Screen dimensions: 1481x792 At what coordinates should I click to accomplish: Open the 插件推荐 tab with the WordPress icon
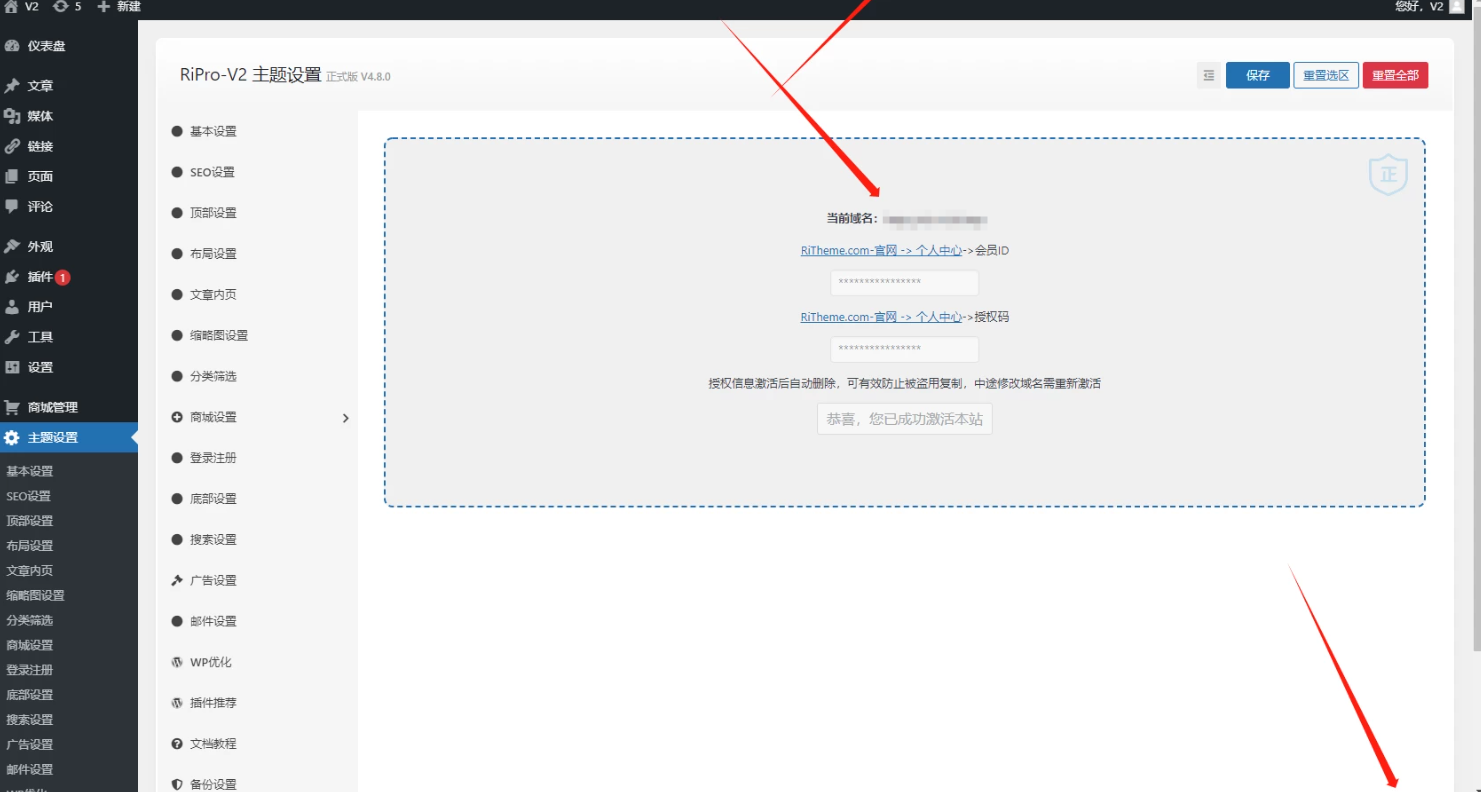pos(204,703)
